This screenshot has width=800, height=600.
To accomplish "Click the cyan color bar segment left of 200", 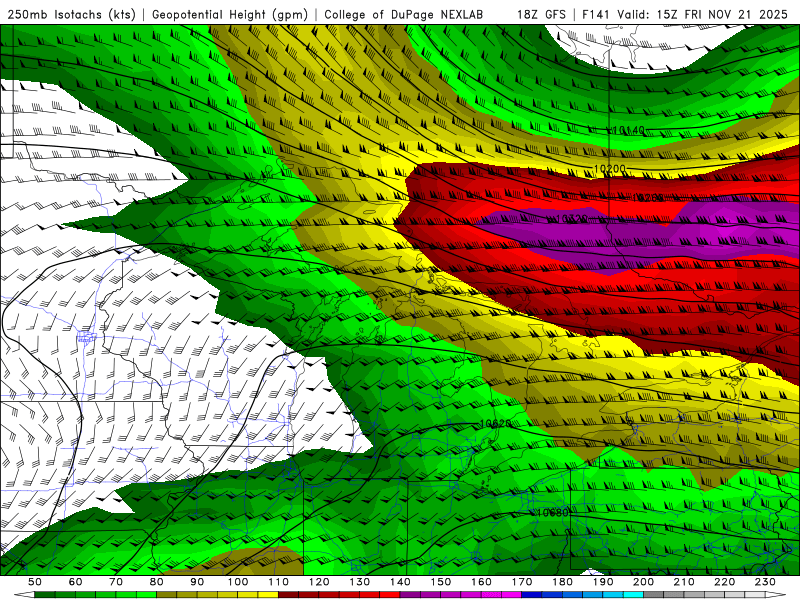I will pos(633,595).
